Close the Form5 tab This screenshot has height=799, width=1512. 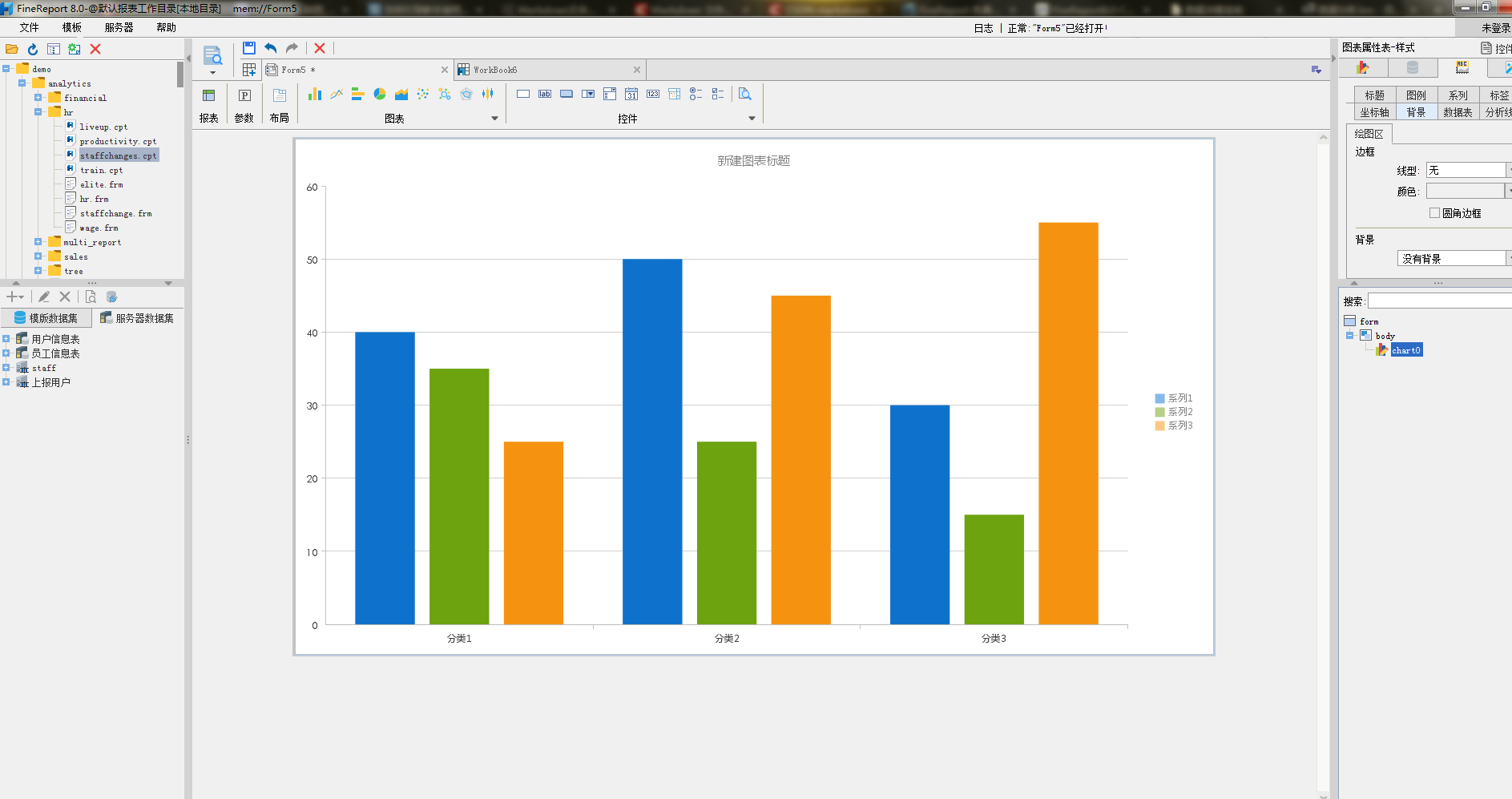pyautogui.click(x=445, y=70)
